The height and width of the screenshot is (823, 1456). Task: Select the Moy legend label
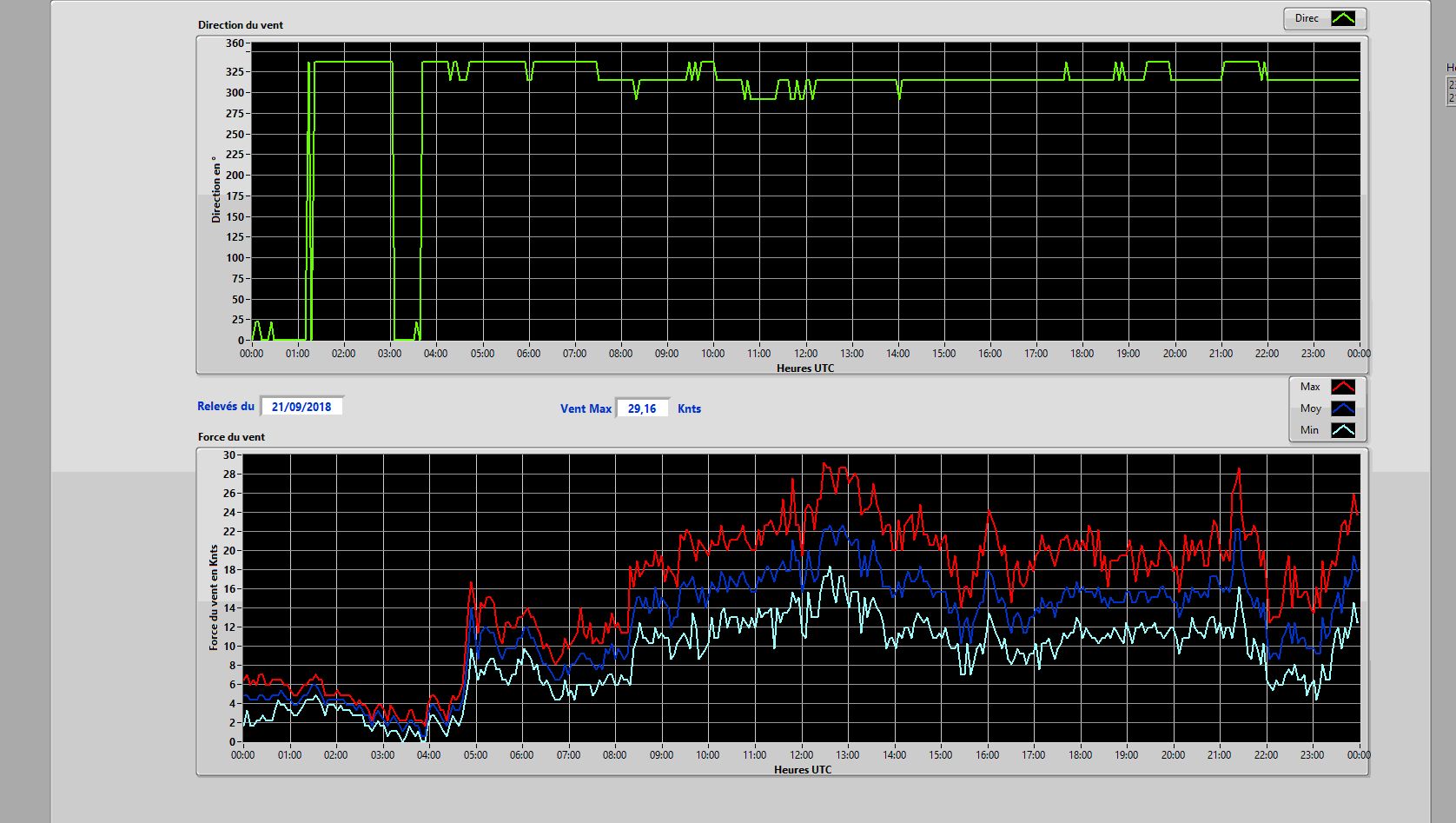click(x=1310, y=408)
